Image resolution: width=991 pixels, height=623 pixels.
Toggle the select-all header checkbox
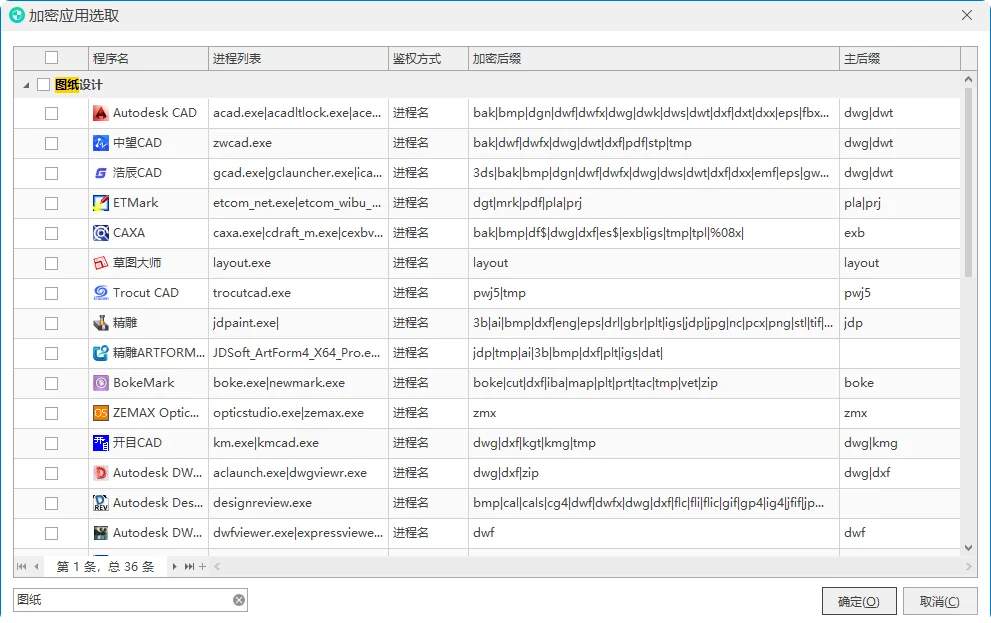52,57
